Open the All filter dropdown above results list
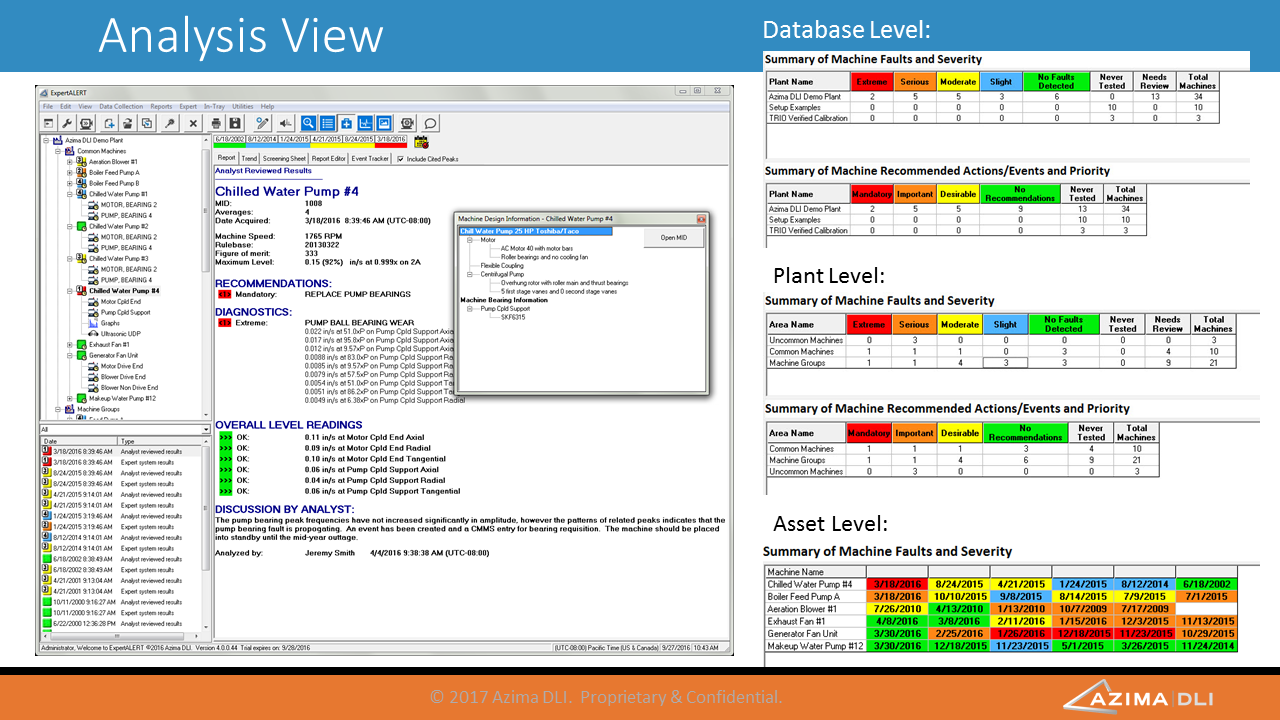The height and width of the screenshot is (720, 1280). pos(206,429)
